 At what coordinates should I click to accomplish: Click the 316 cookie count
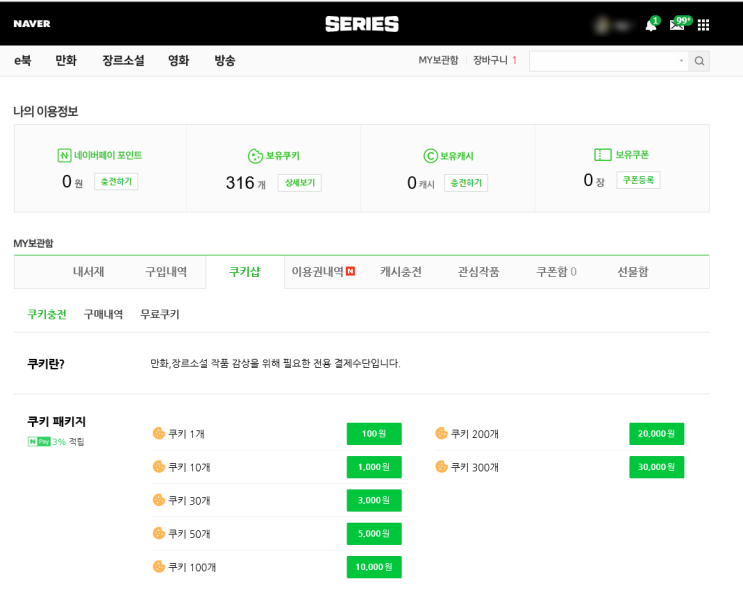[240, 183]
